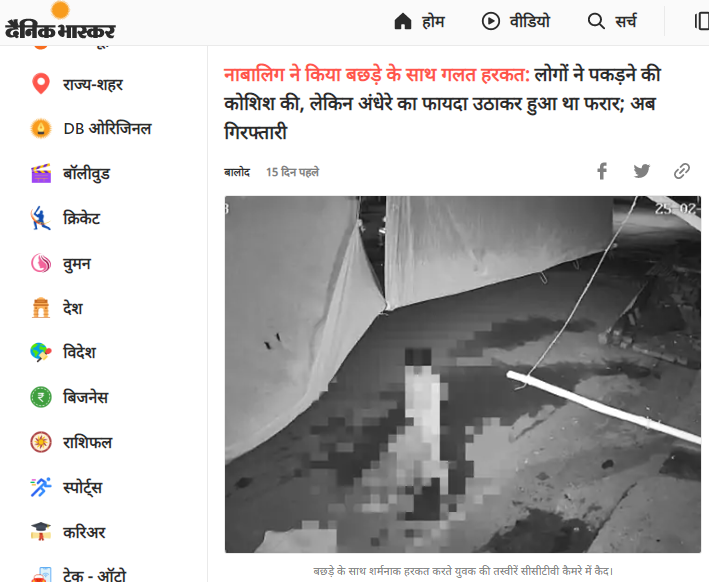Select राशिफल category
This screenshot has width=709, height=582.
point(87,442)
